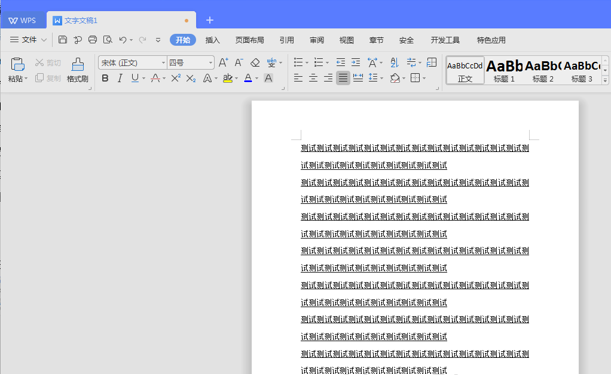The height and width of the screenshot is (375, 613).
Task: Toggle Bold formatting
Action: [105, 78]
